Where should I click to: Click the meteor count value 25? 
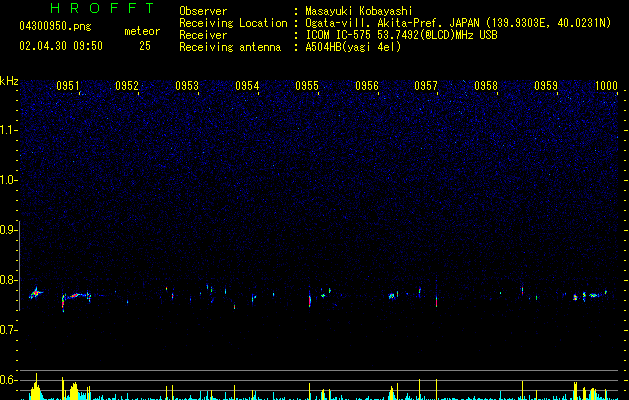pos(145,46)
